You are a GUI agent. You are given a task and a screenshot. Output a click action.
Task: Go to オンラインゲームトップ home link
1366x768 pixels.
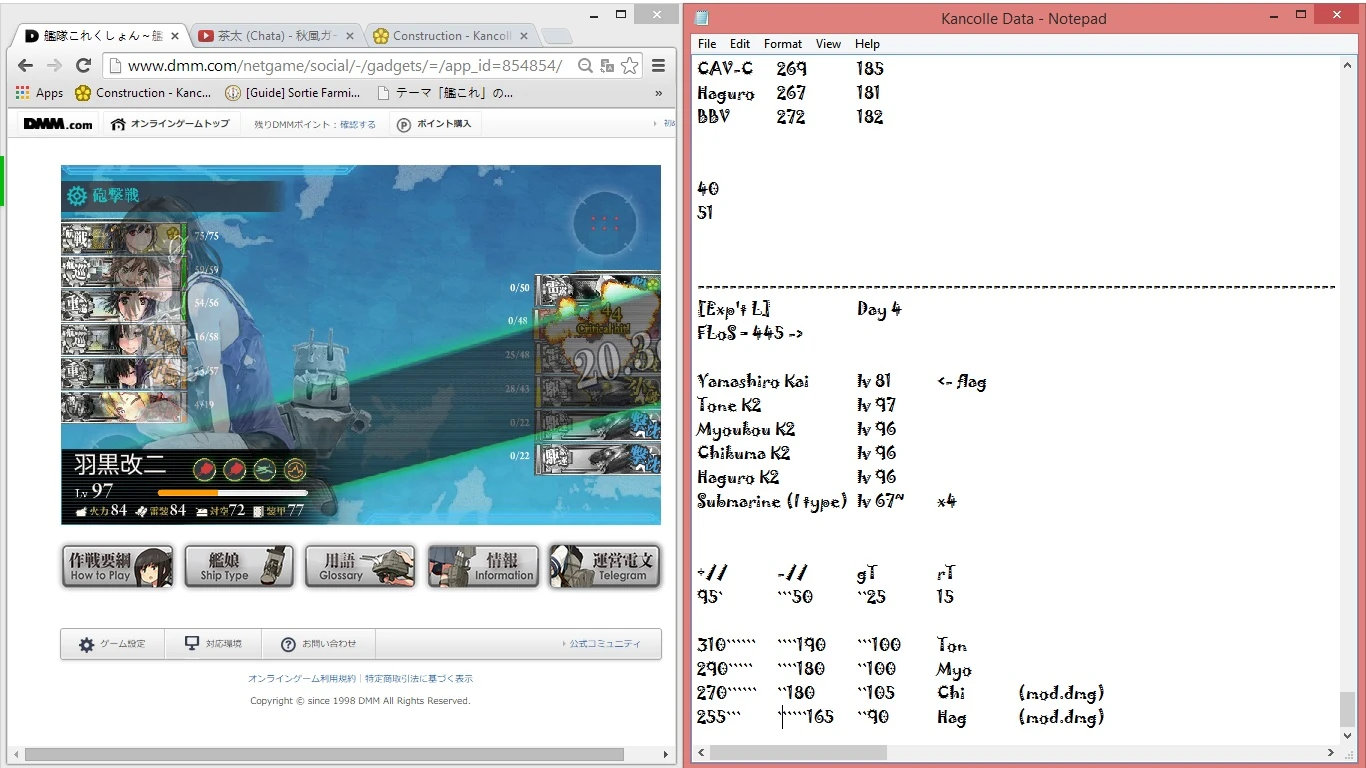pyautogui.click(x=170, y=124)
